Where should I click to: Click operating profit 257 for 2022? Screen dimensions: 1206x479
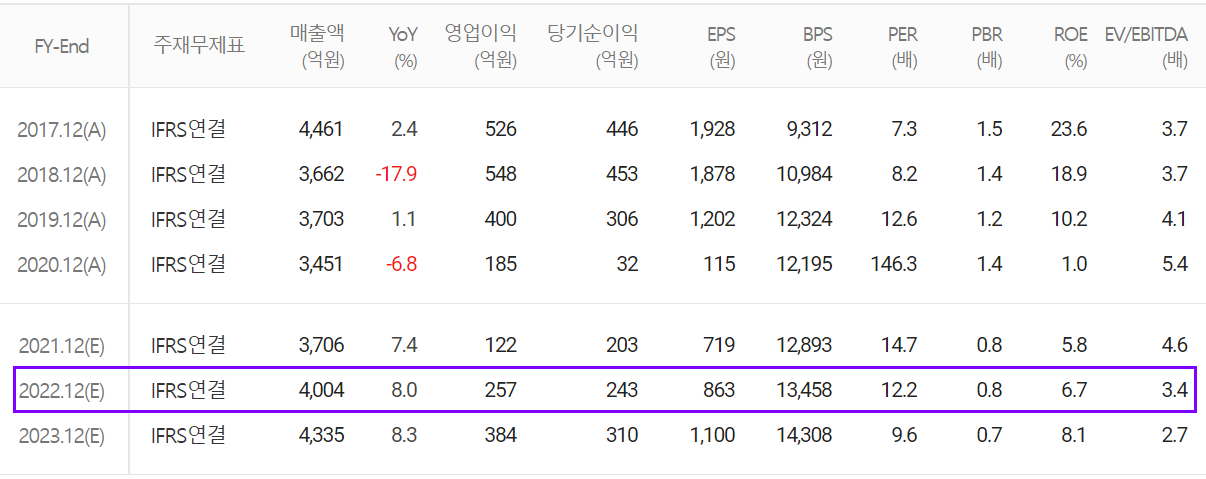click(x=500, y=390)
